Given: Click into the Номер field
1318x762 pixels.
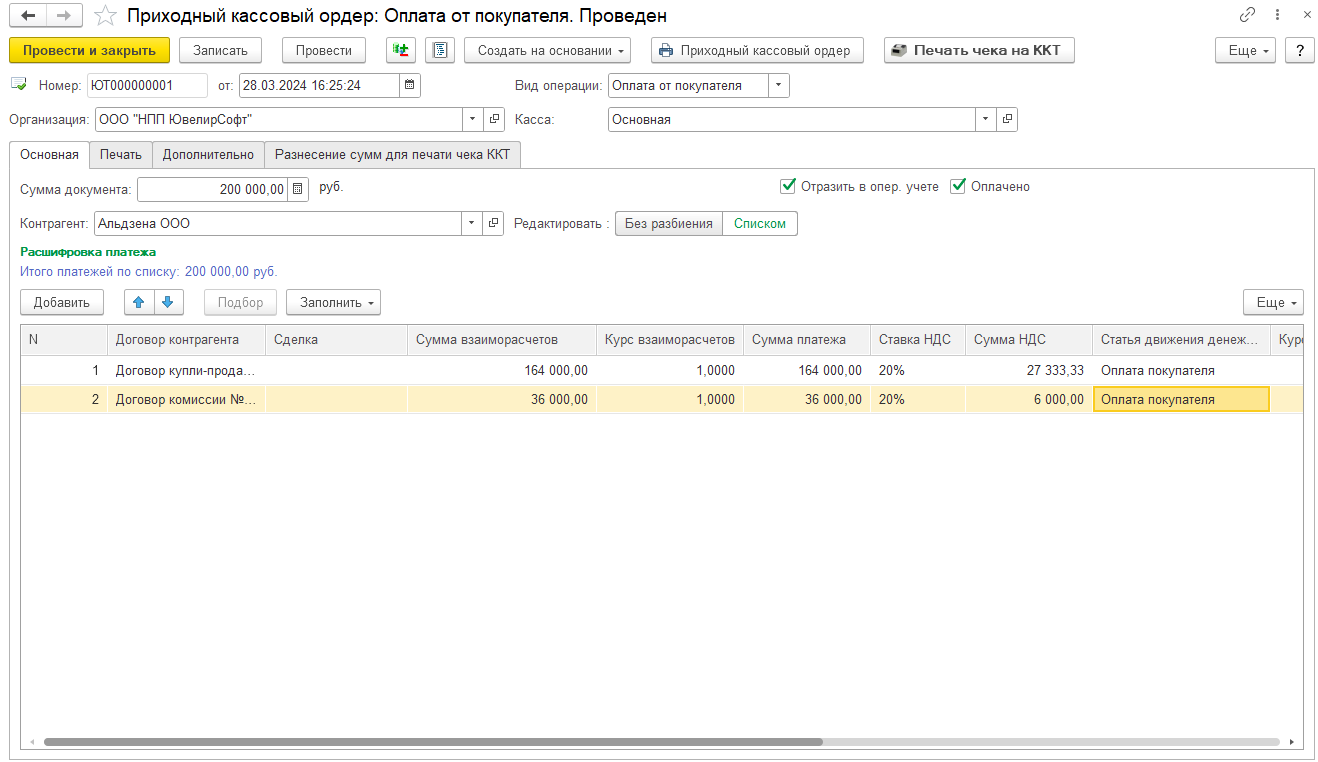Looking at the screenshot, I should coord(147,86).
